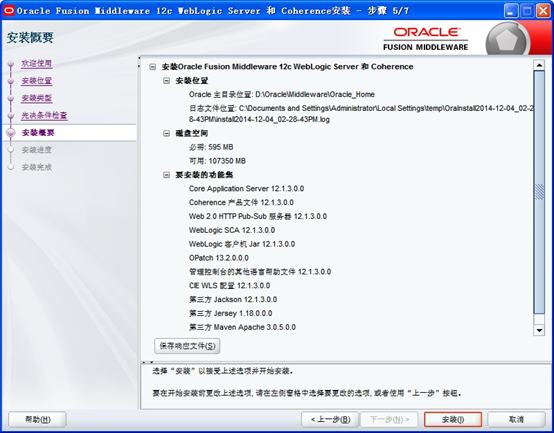The width and height of the screenshot is (554, 433).
Task: Select 第三方 Maven Apache 3.0.5.0.0 row
Action: pyautogui.click(x=242, y=327)
